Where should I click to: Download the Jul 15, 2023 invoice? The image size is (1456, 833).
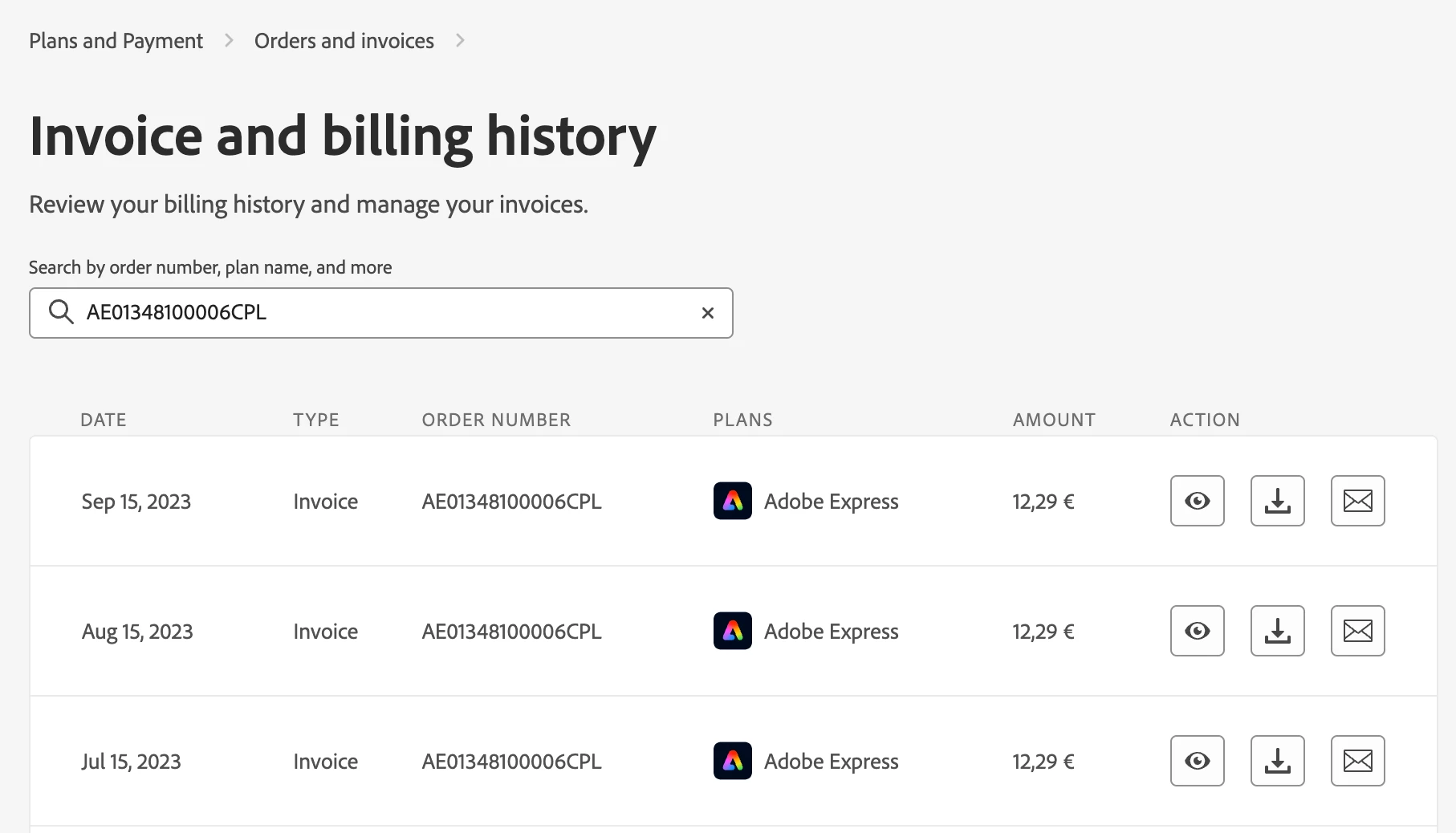(x=1277, y=761)
